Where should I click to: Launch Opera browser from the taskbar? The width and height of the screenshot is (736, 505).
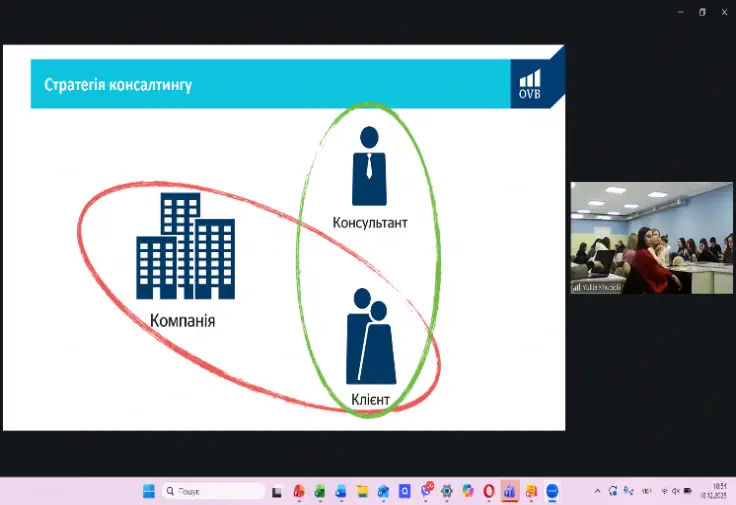[489, 491]
